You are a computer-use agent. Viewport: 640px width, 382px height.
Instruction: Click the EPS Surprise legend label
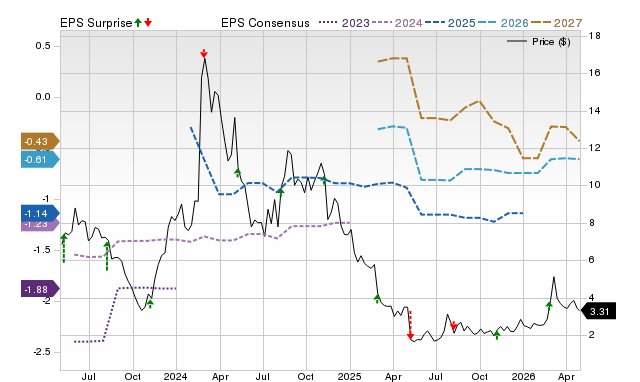click(x=96, y=23)
